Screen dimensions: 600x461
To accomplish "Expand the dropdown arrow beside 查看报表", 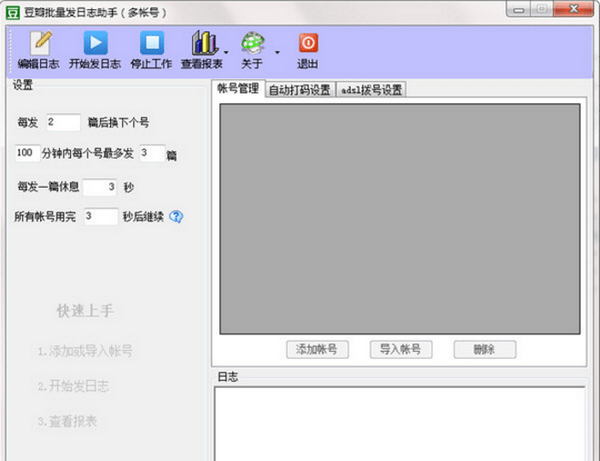I will 226,52.
